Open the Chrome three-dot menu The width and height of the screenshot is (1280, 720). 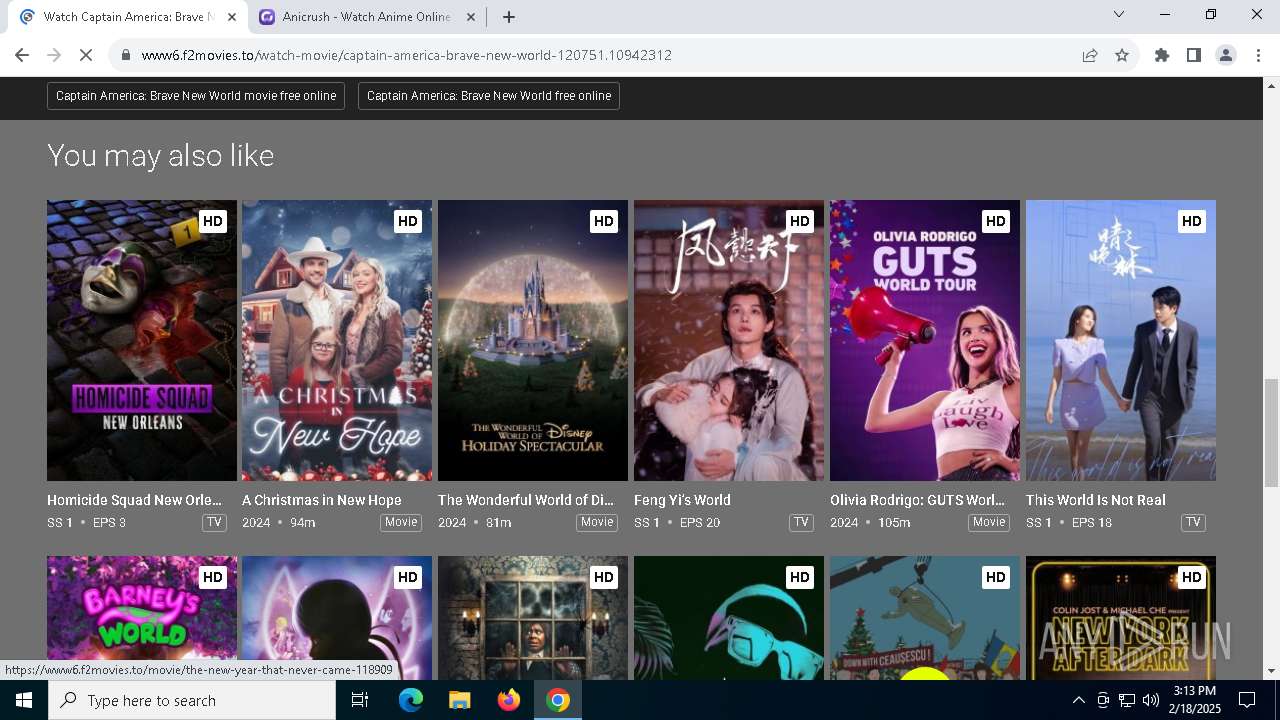tap(1258, 55)
